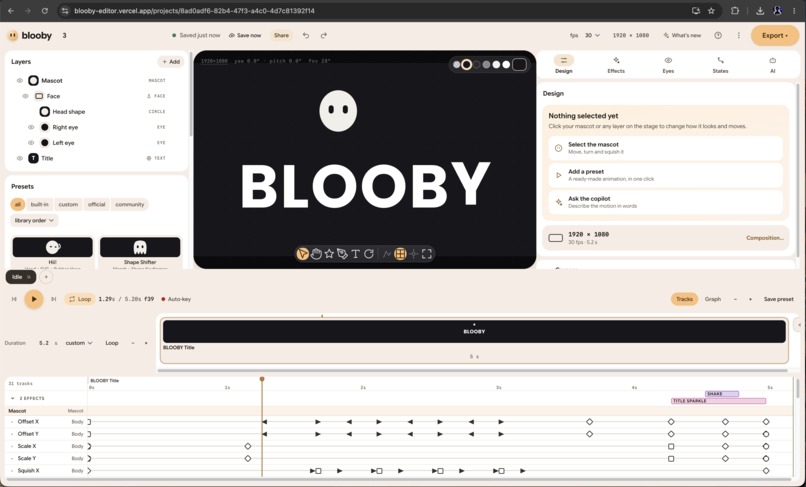Image resolution: width=806 pixels, height=487 pixels.
Task: Click the Select the mascot smiley icon
Action: pyautogui.click(x=559, y=148)
